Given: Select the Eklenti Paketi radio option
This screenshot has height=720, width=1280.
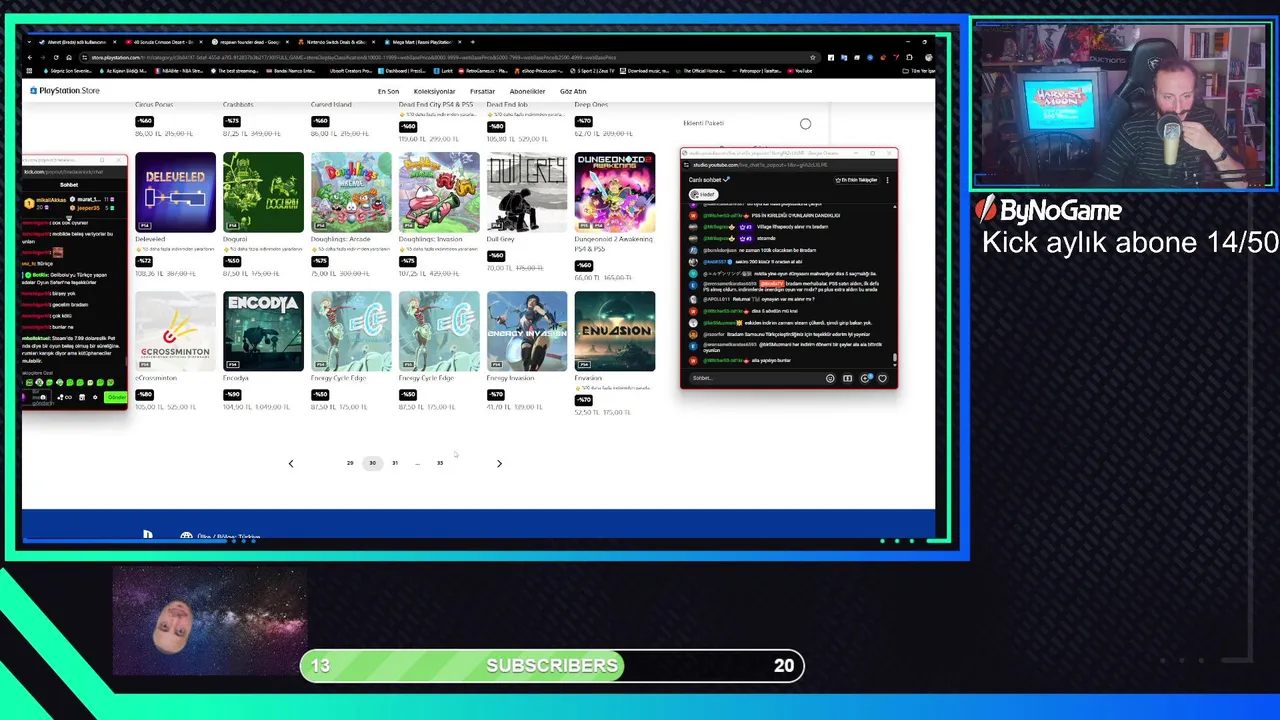Looking at the screenshot, I should tap(805, 124).
